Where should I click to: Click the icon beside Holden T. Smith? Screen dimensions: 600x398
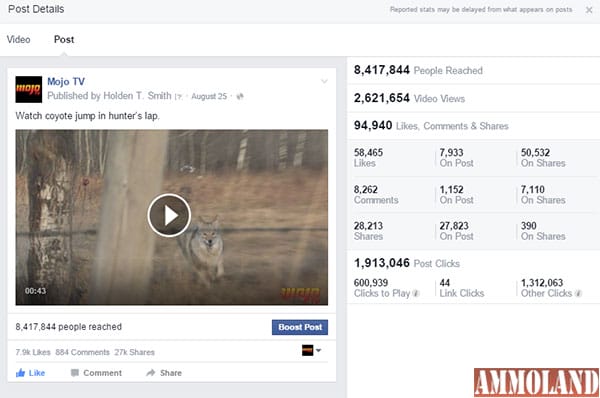tap(178, 97)
